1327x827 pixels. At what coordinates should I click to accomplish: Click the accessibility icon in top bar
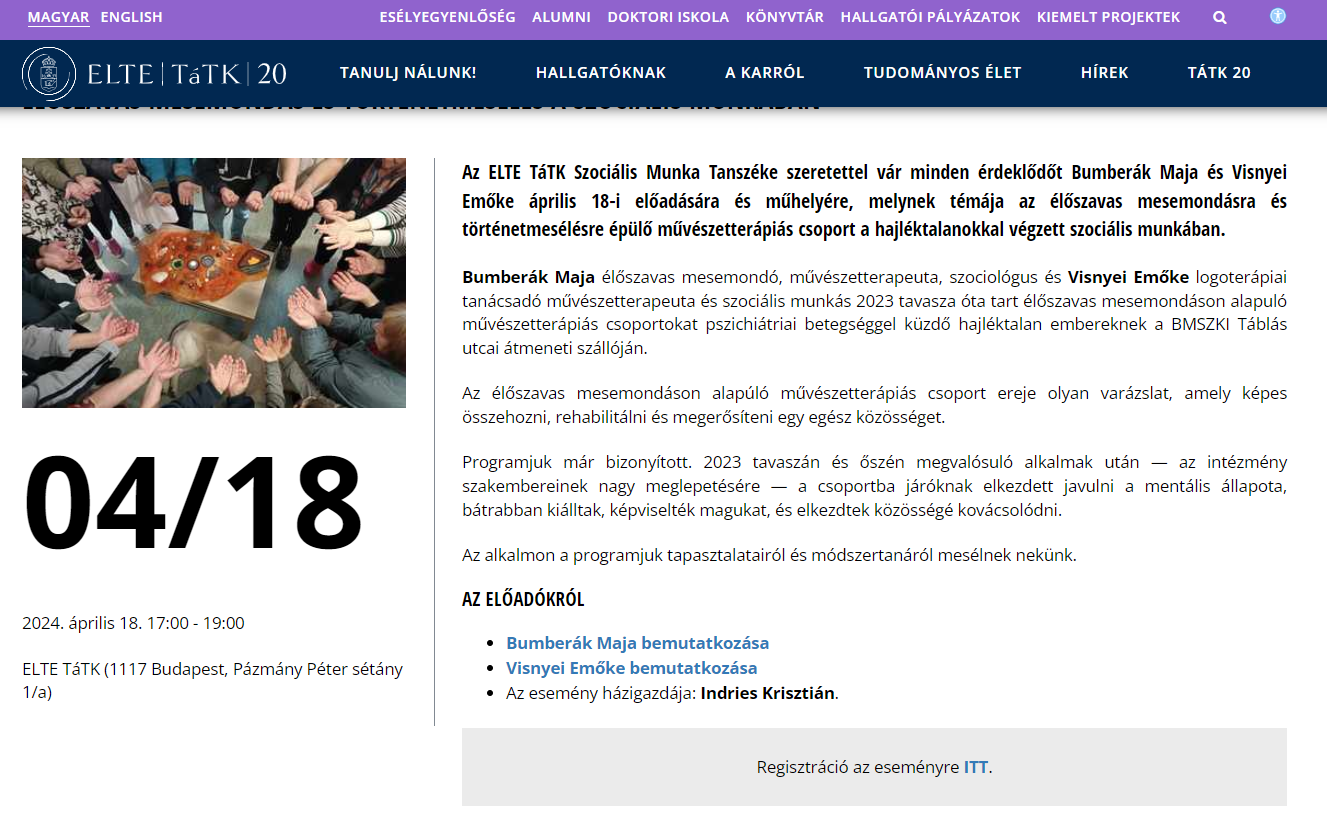click(x=1278, y=16)
